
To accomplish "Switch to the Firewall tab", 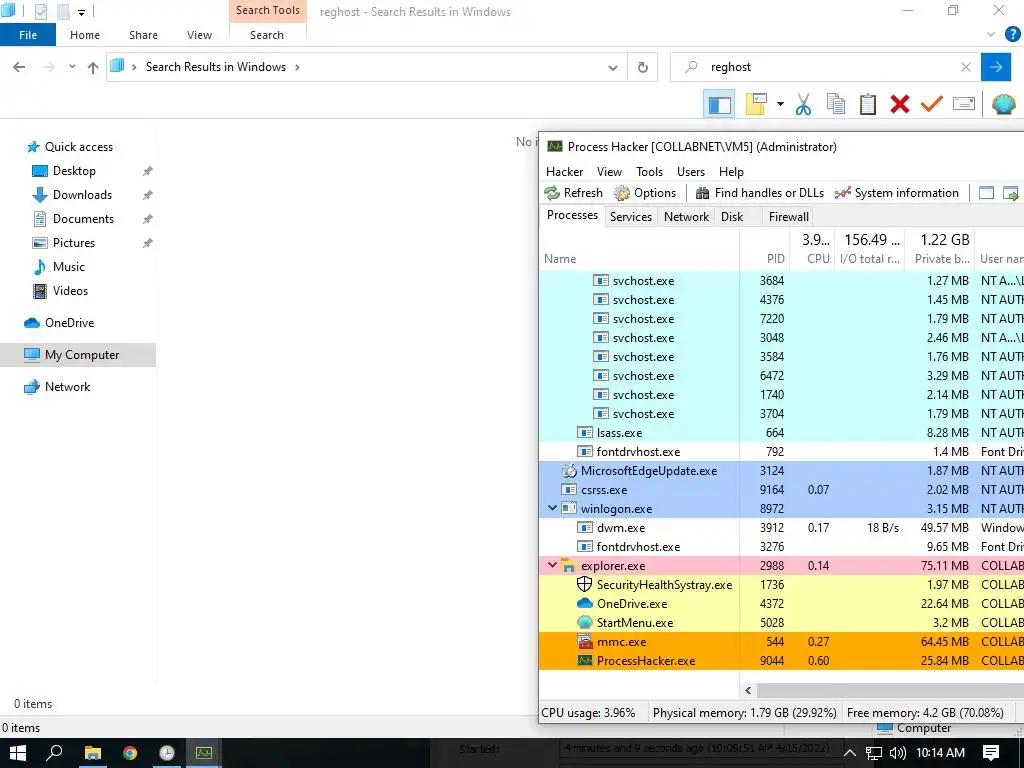I will tap(788, 216).
